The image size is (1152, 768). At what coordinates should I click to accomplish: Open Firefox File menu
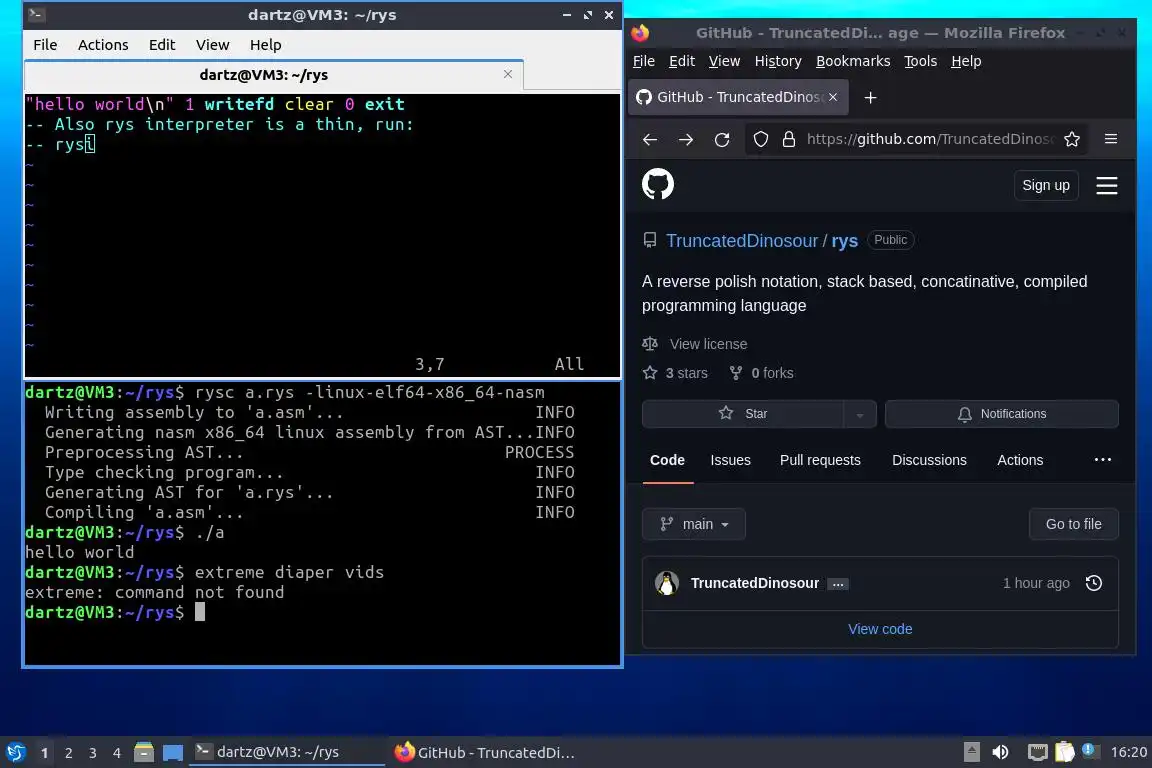tap(644, 61)
